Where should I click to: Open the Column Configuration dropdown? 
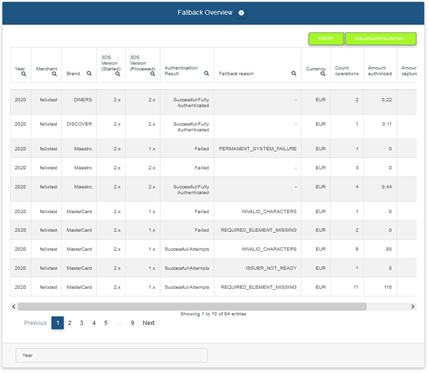coord(381,39)
